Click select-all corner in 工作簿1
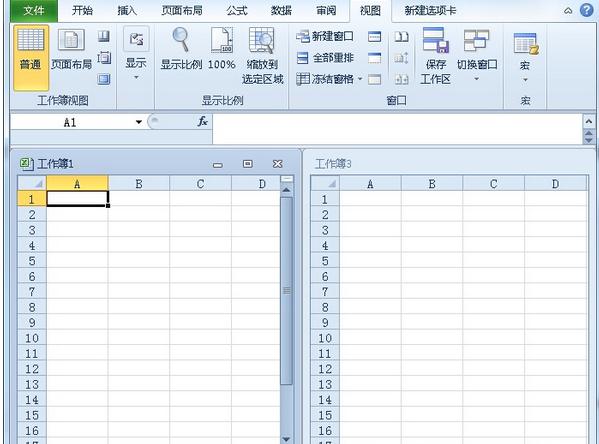 pos(32,184)
